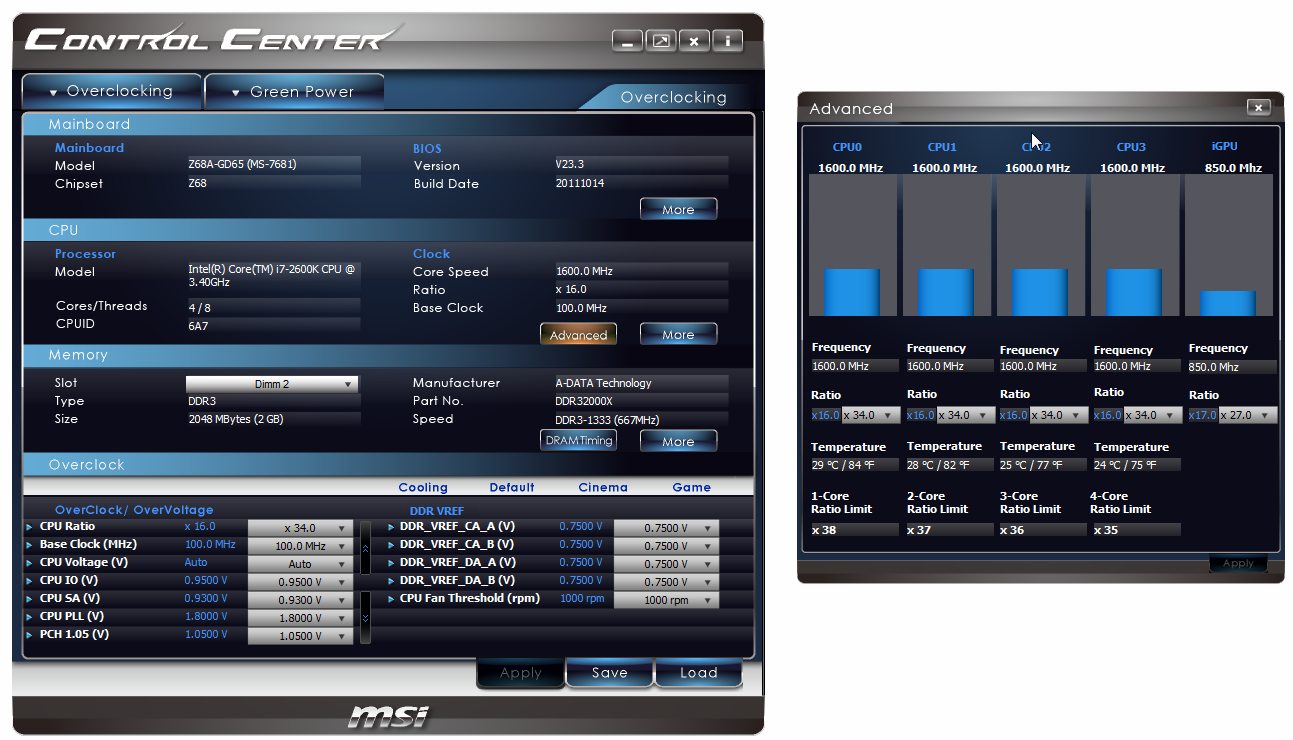Viewport: 1293px width, 740px height.
Task: Click More in the CPU section
Action: [x=678, y=334]
